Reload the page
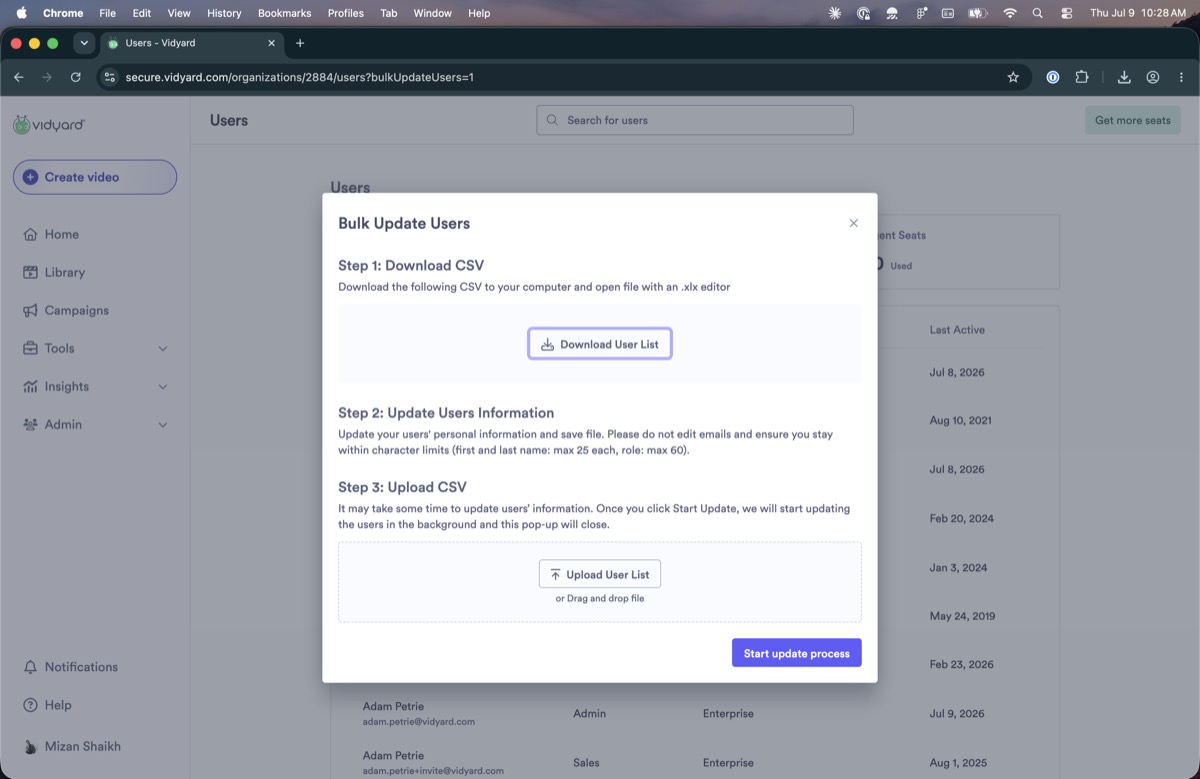Image resolution: width=1200 pixels, height=779 pixels. [x=76, y=77]
